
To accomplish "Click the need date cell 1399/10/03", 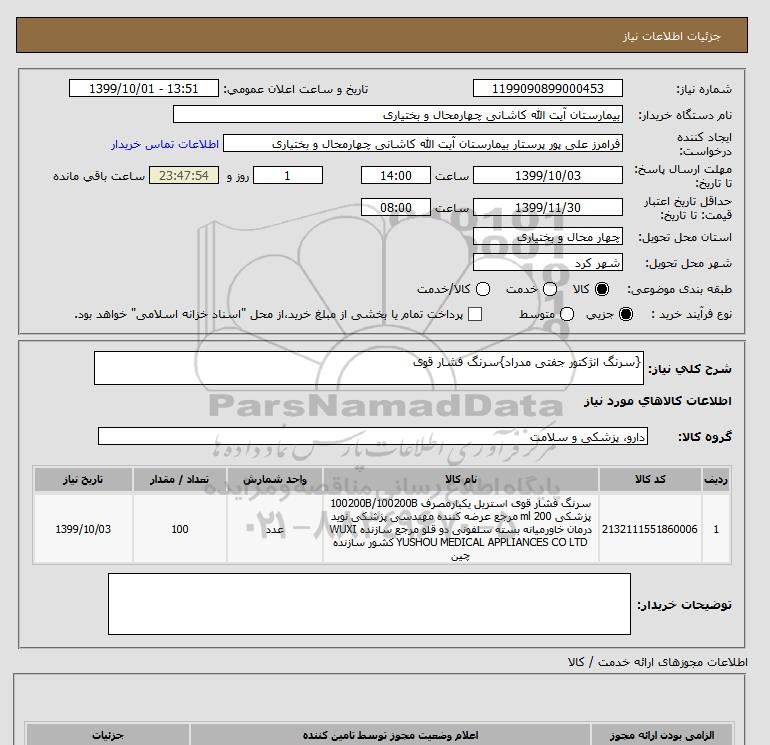I will 83,529.
